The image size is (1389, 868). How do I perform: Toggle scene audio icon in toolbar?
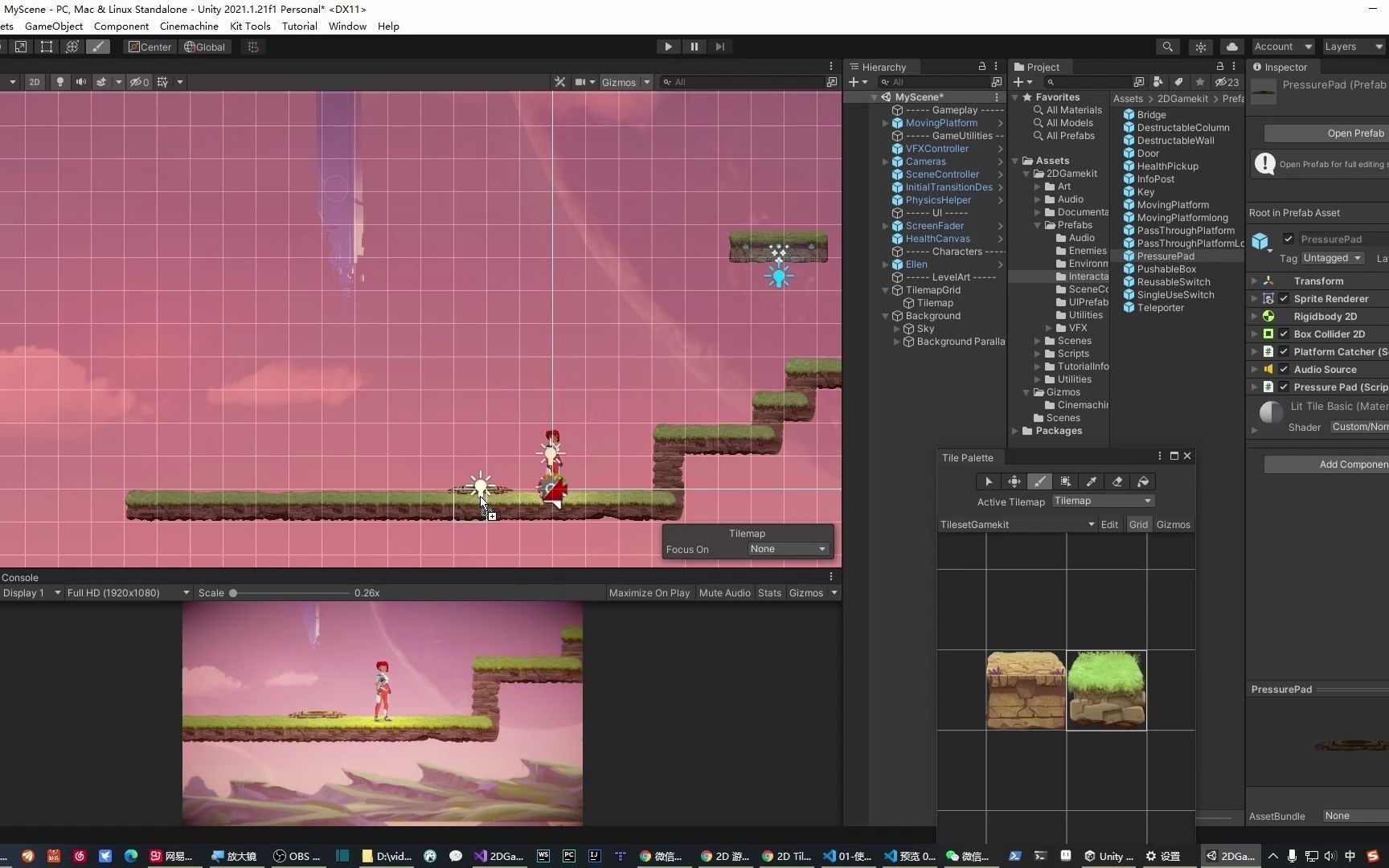[81, 81]
